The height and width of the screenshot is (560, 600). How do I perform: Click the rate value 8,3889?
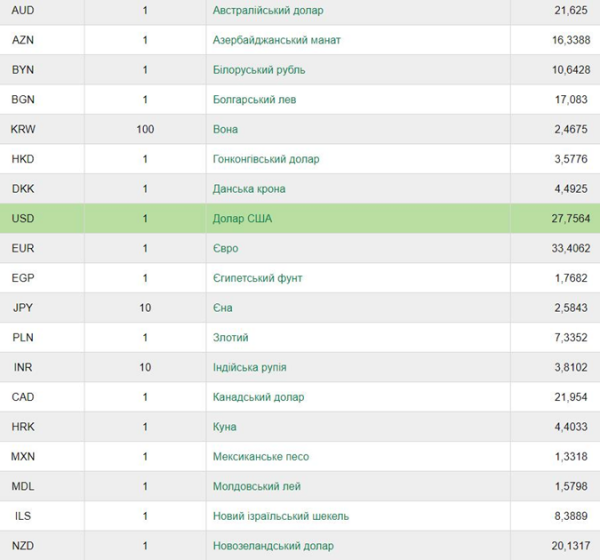pyautogui.click(x=571, y=516)
